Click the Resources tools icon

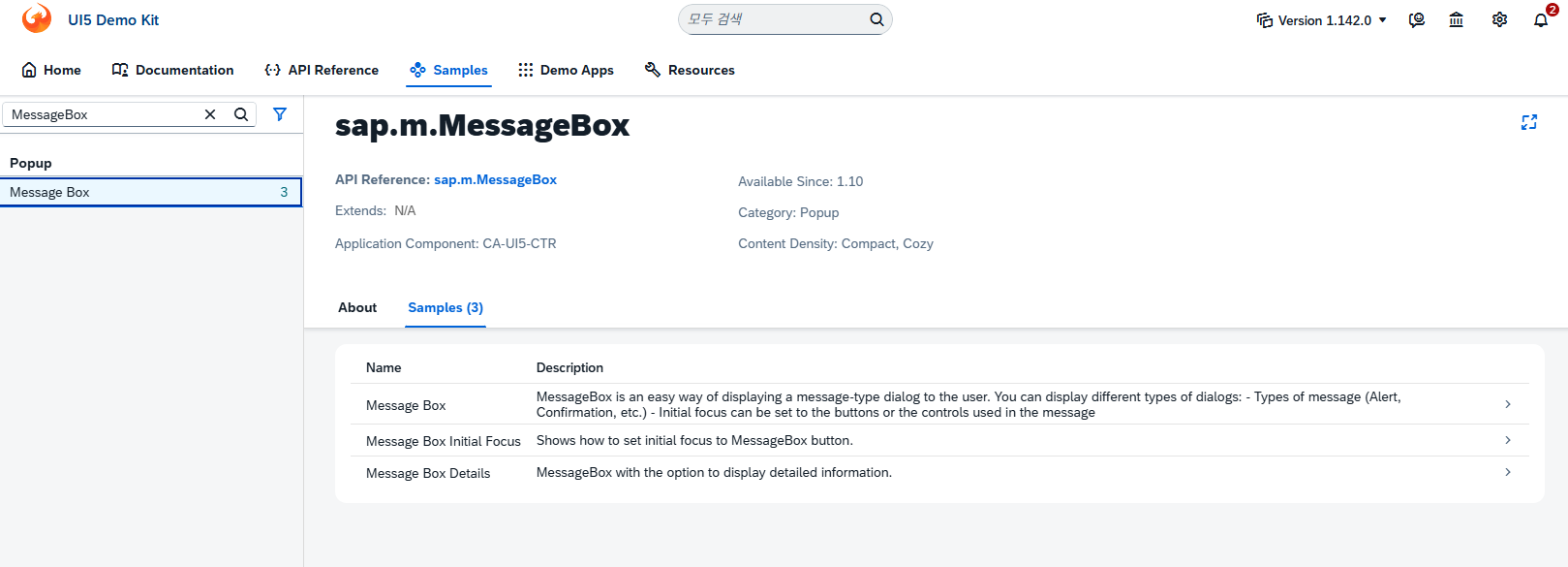(x=653, y=70)
